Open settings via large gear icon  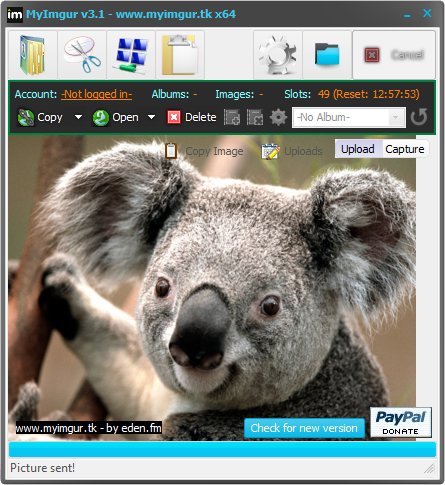click(x=278, y=55)
